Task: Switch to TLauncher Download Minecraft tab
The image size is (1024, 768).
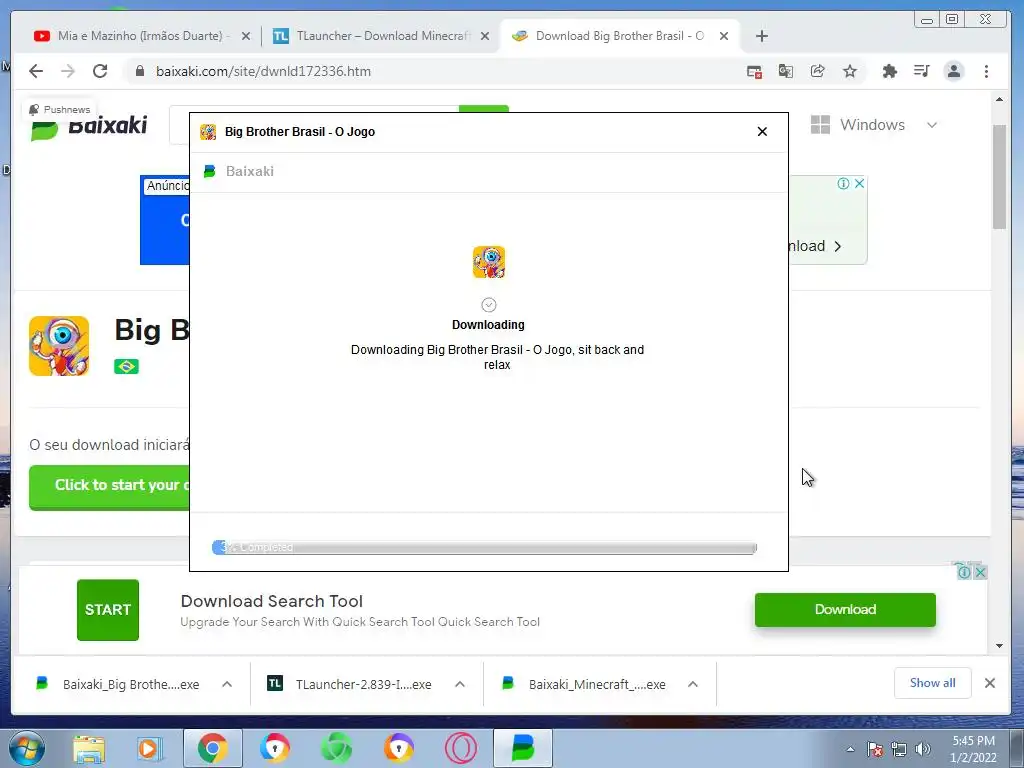Action: pyautogui.click(x=383, y=36)
